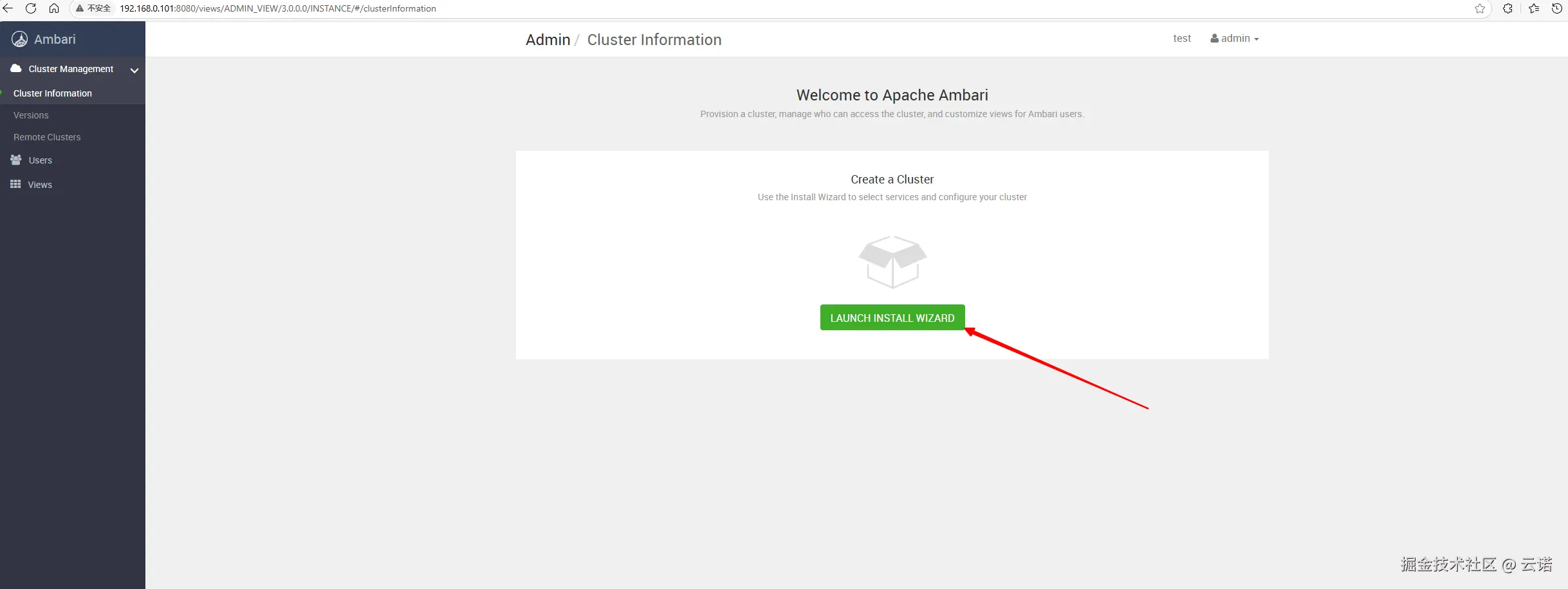Click the Cluster Information breadcrumb title

point(654,40)
